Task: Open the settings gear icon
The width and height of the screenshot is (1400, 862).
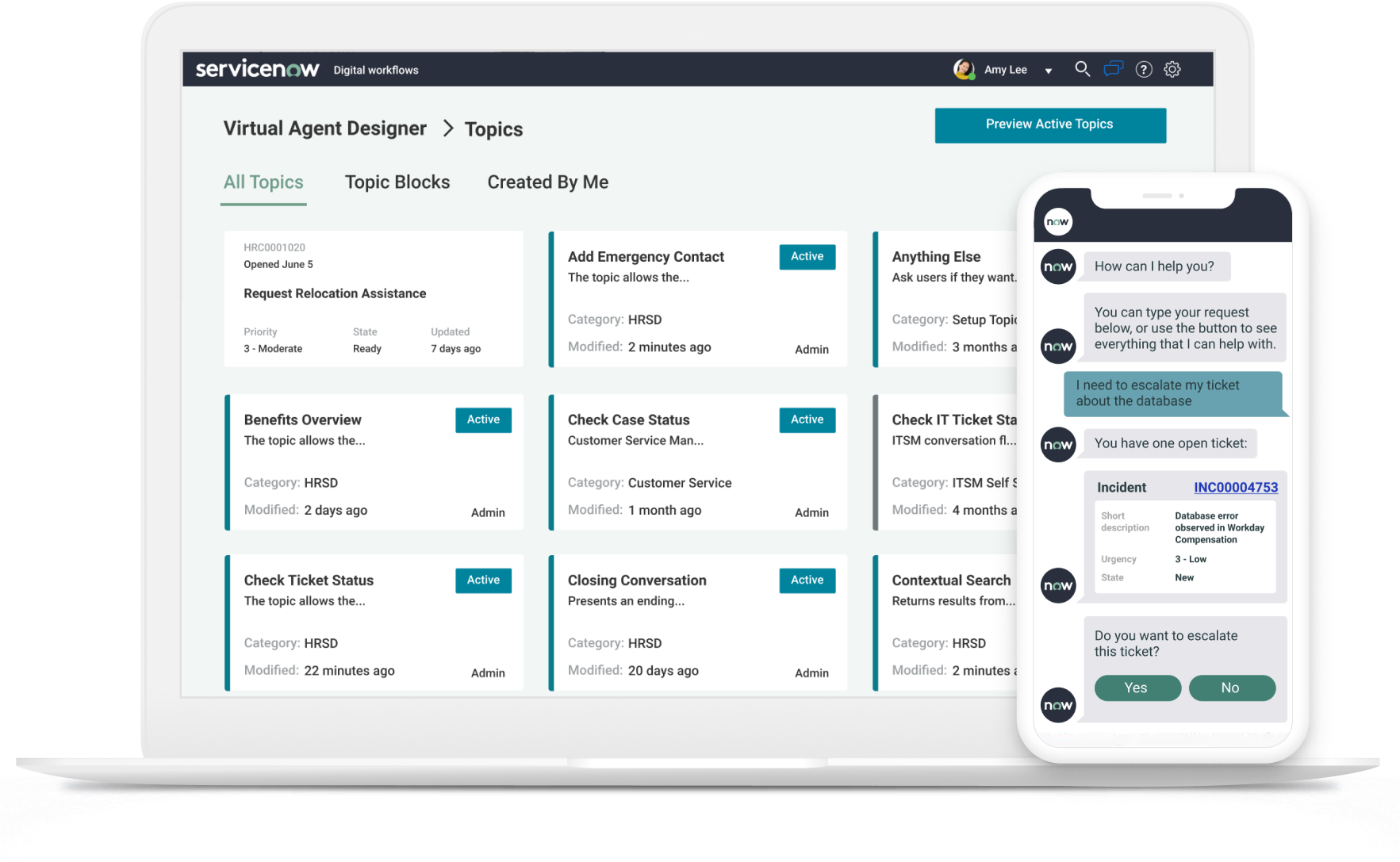Action: point(1172,70)
